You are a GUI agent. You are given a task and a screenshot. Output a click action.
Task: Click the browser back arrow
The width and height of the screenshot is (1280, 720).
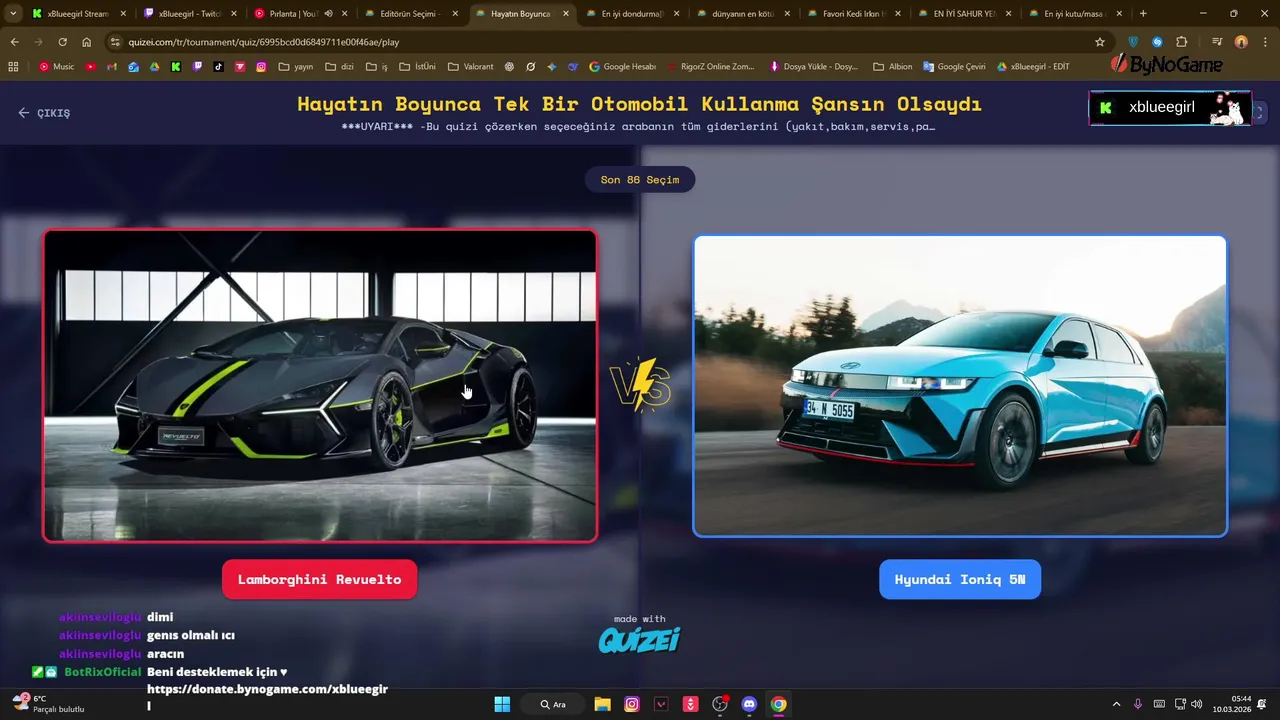pos(14,42)
